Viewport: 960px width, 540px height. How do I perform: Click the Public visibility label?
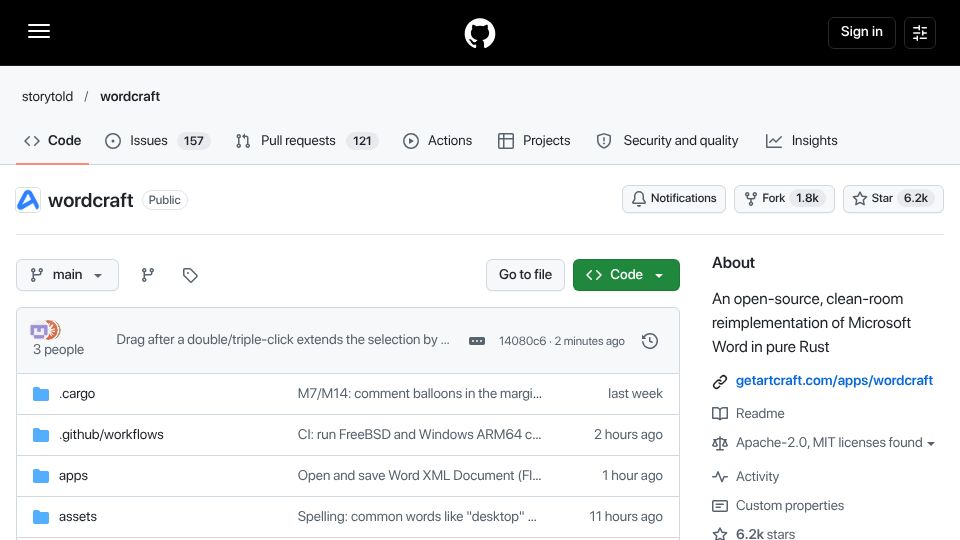165,200
